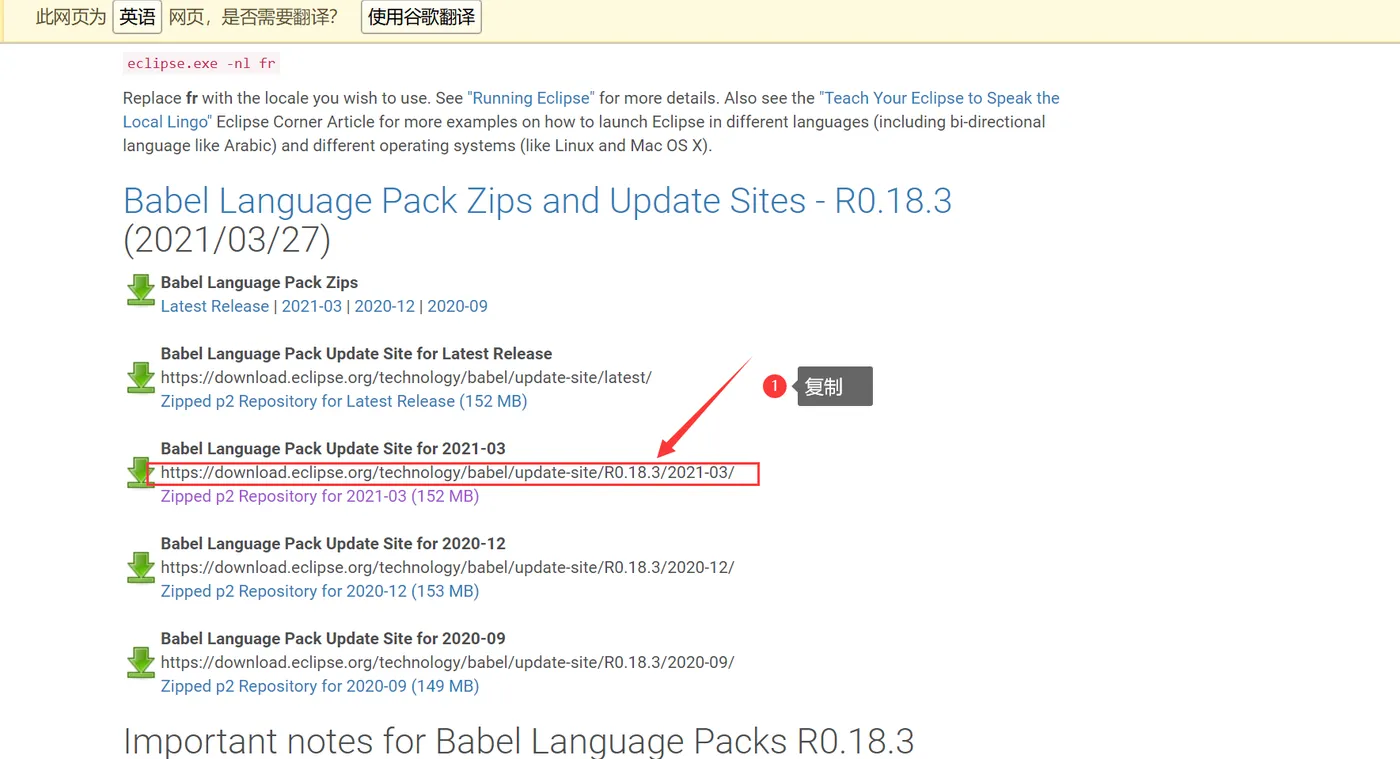Open the 2020-09 language pack zips link
Screen dimensions: 1400x759
(x=458, y=306)
